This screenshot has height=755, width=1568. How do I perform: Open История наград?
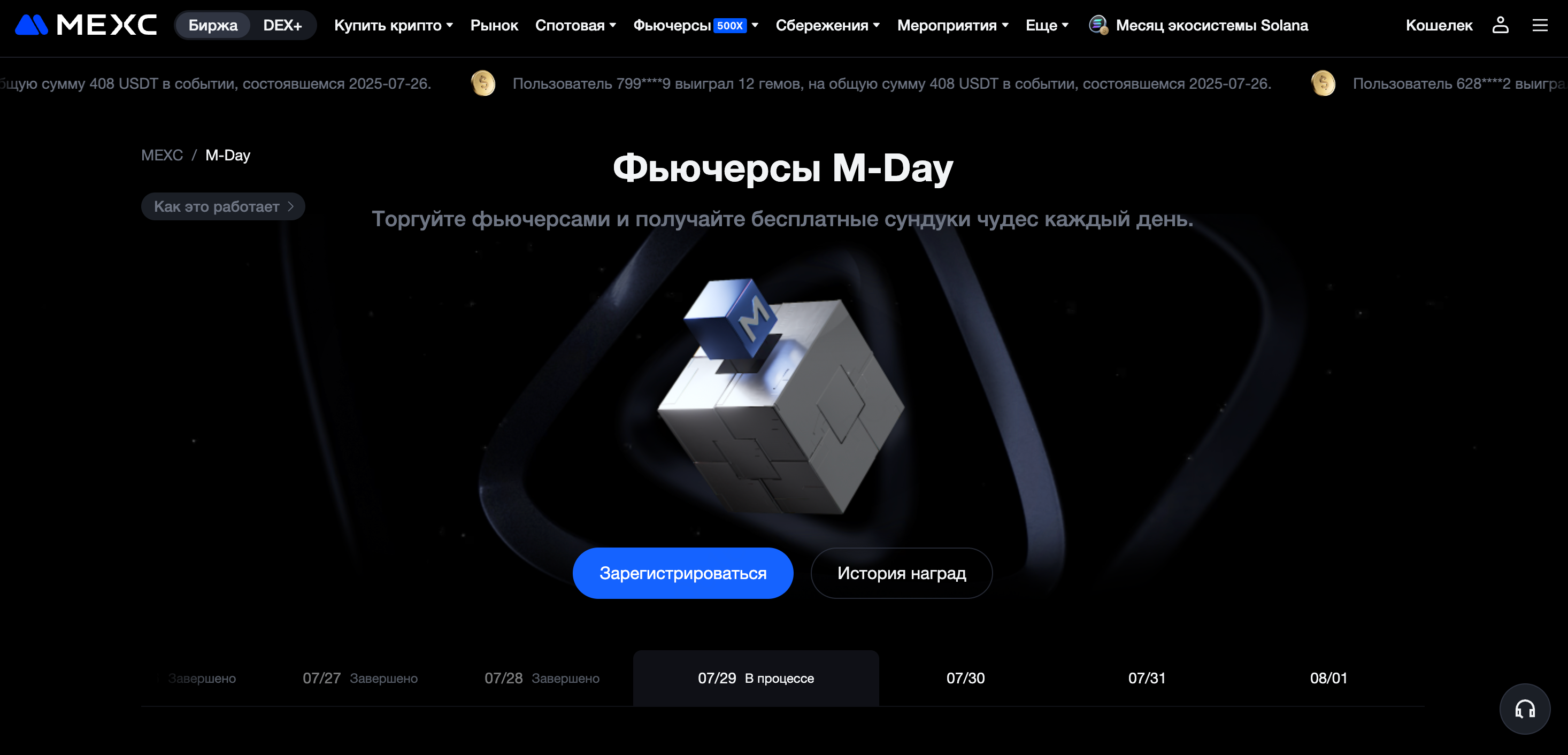pos(902,573)
